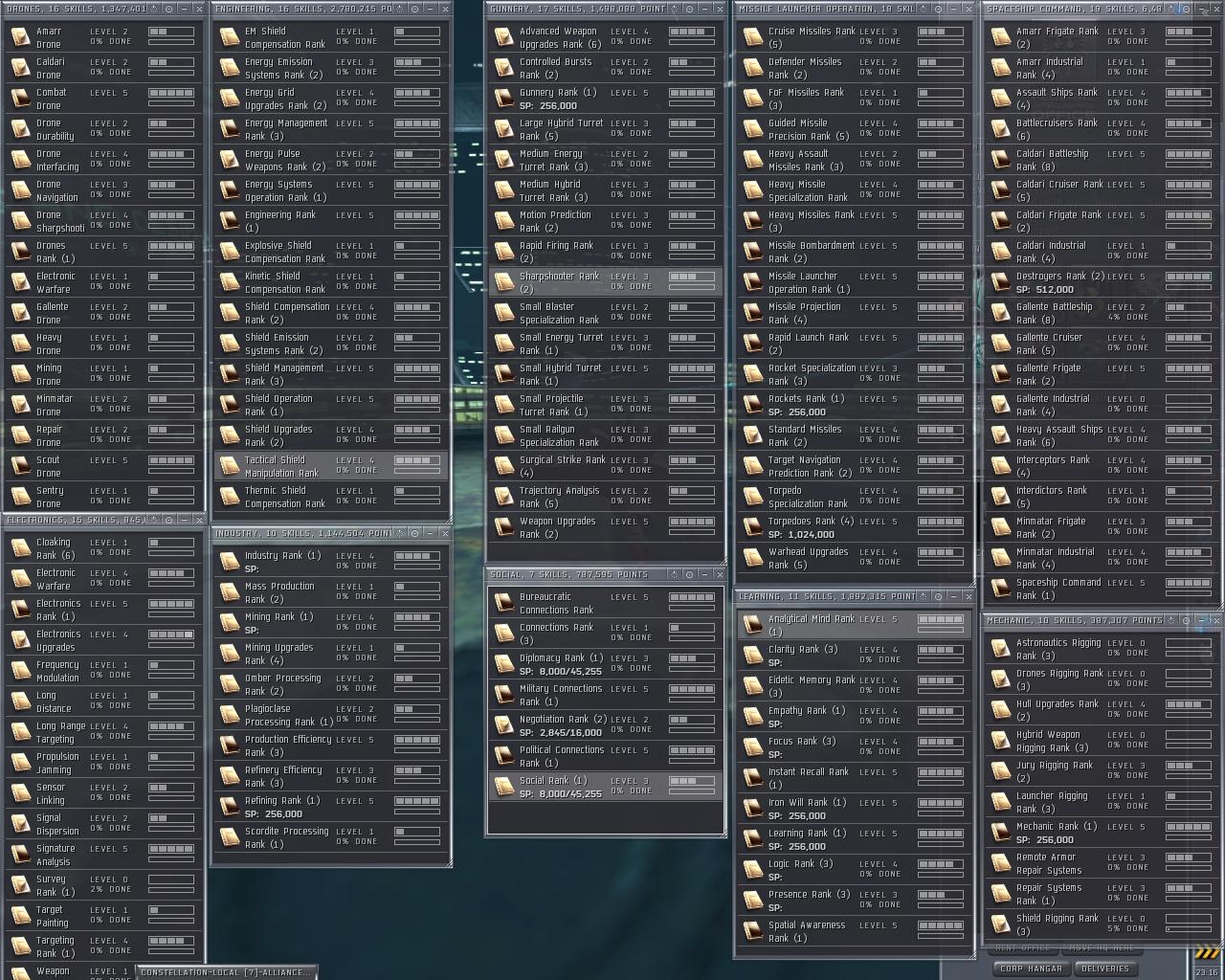This screenshot has width=1225, height=980.
Task: Collapse the Industry skills window
Action: click(430, 533)
